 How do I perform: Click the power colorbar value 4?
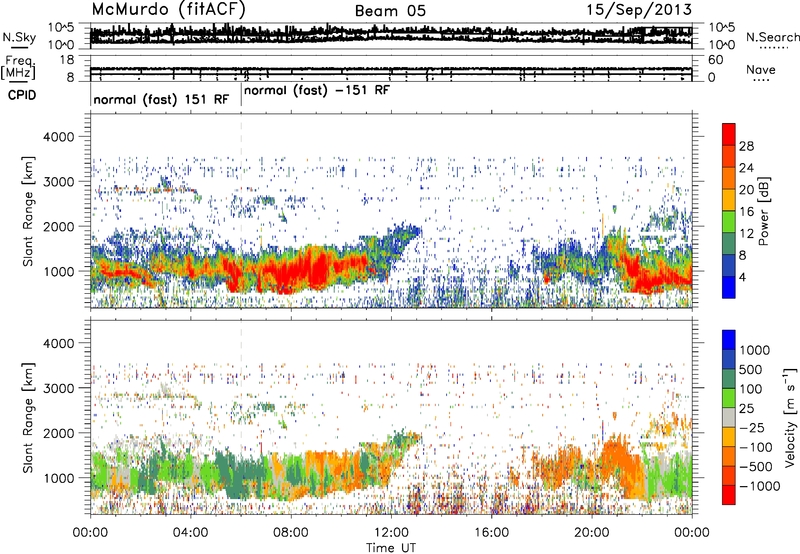click(742, 277)
